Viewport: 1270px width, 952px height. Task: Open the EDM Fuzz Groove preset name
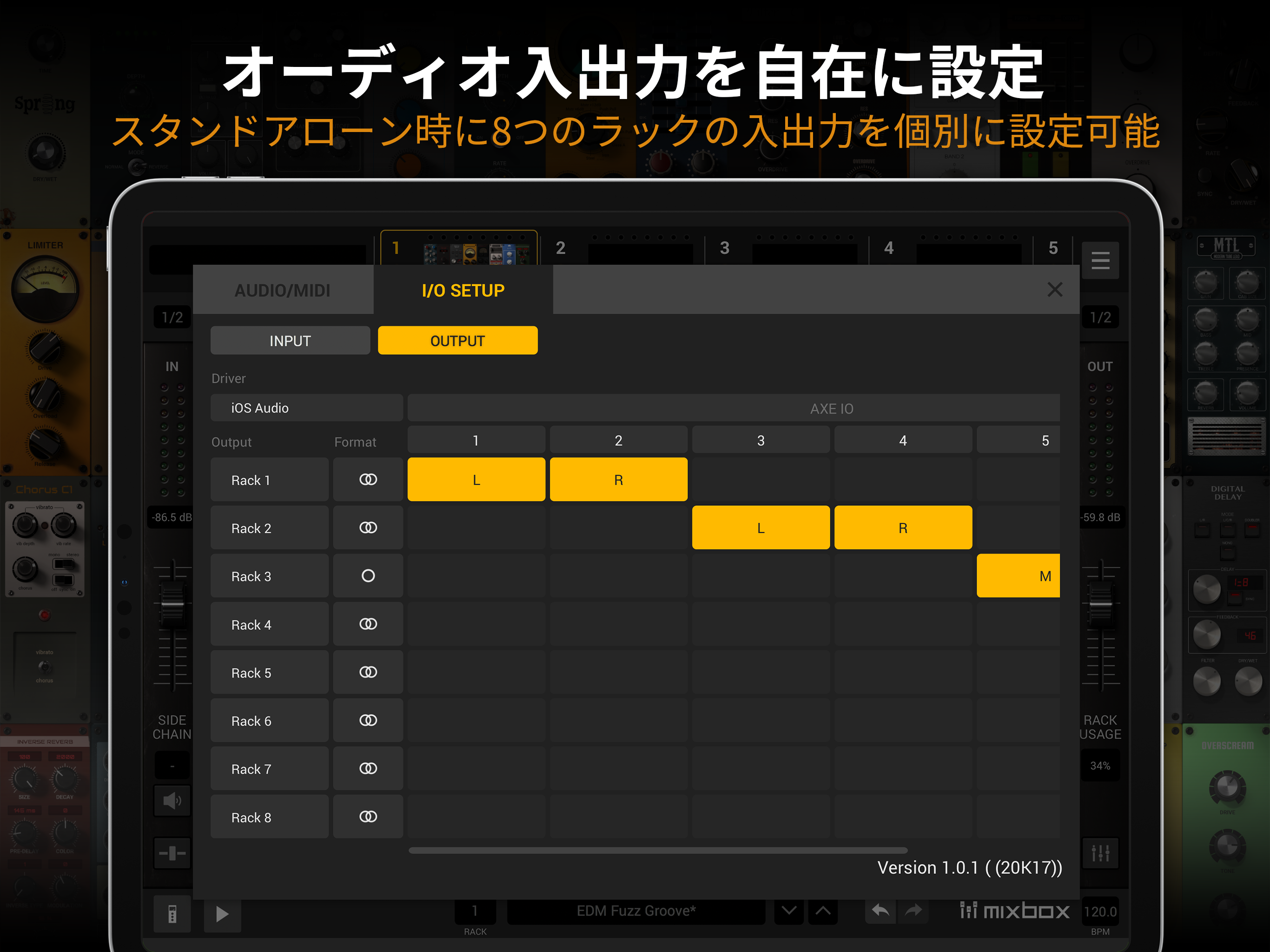[636, 911]
